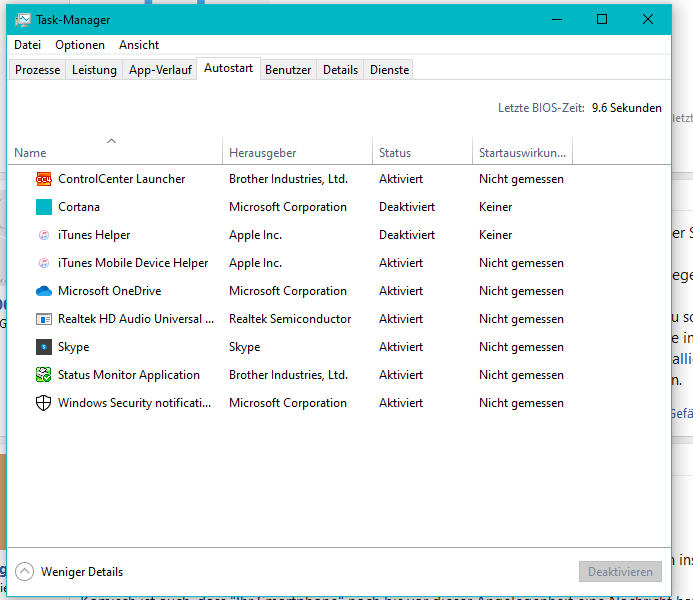Select the Skype entry name

tap(73, 347)
